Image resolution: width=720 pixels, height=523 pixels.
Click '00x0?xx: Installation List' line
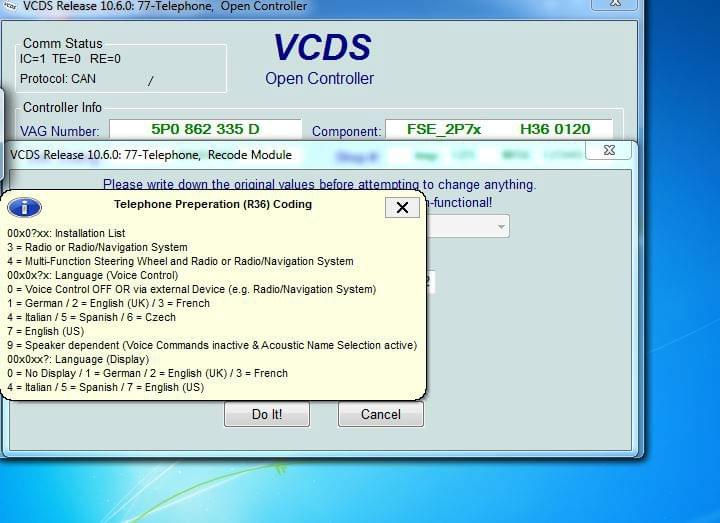pyautogui.click(x=66, y=233)
